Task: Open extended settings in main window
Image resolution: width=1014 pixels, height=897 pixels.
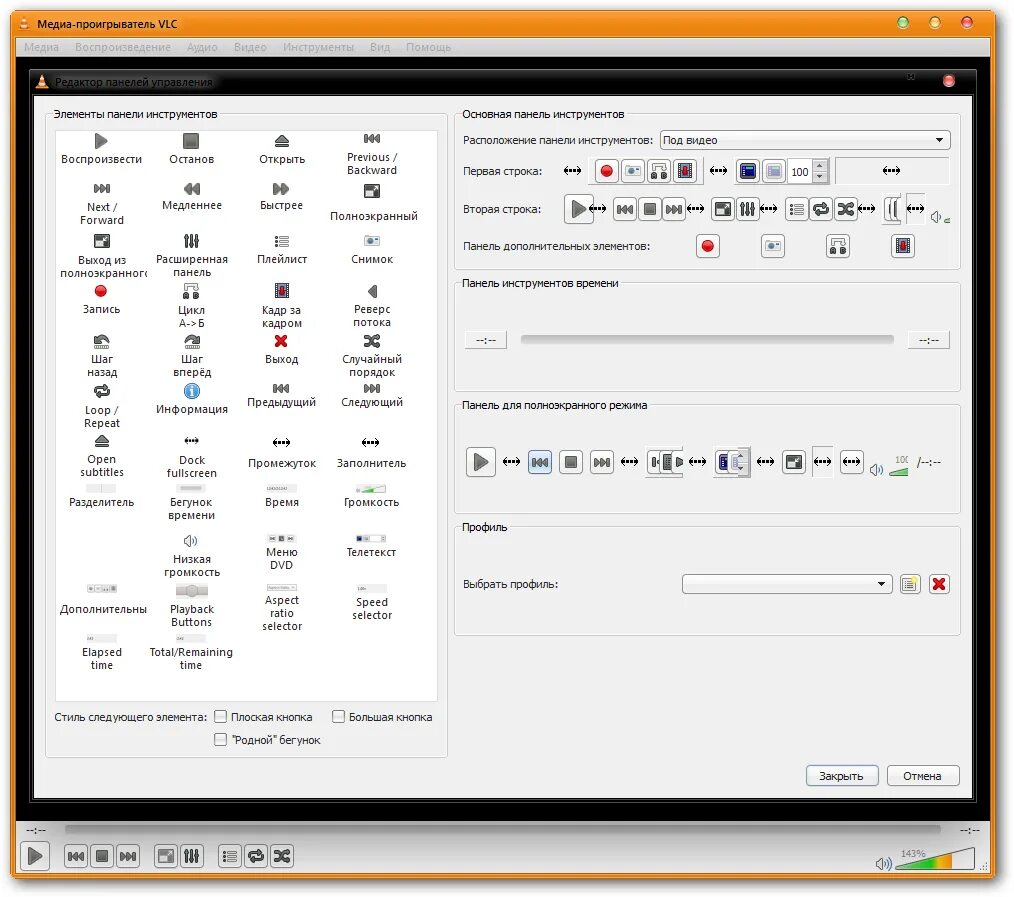Action: 191,856
